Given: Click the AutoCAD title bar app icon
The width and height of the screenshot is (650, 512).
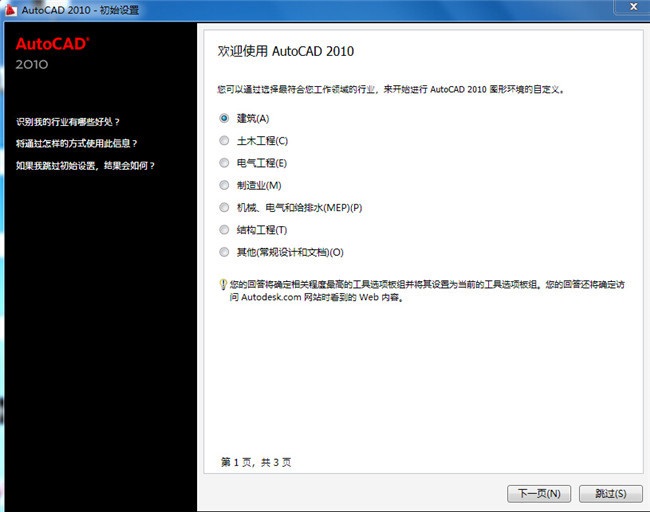Looking at the screenshot, I should (x=11, y=10).
